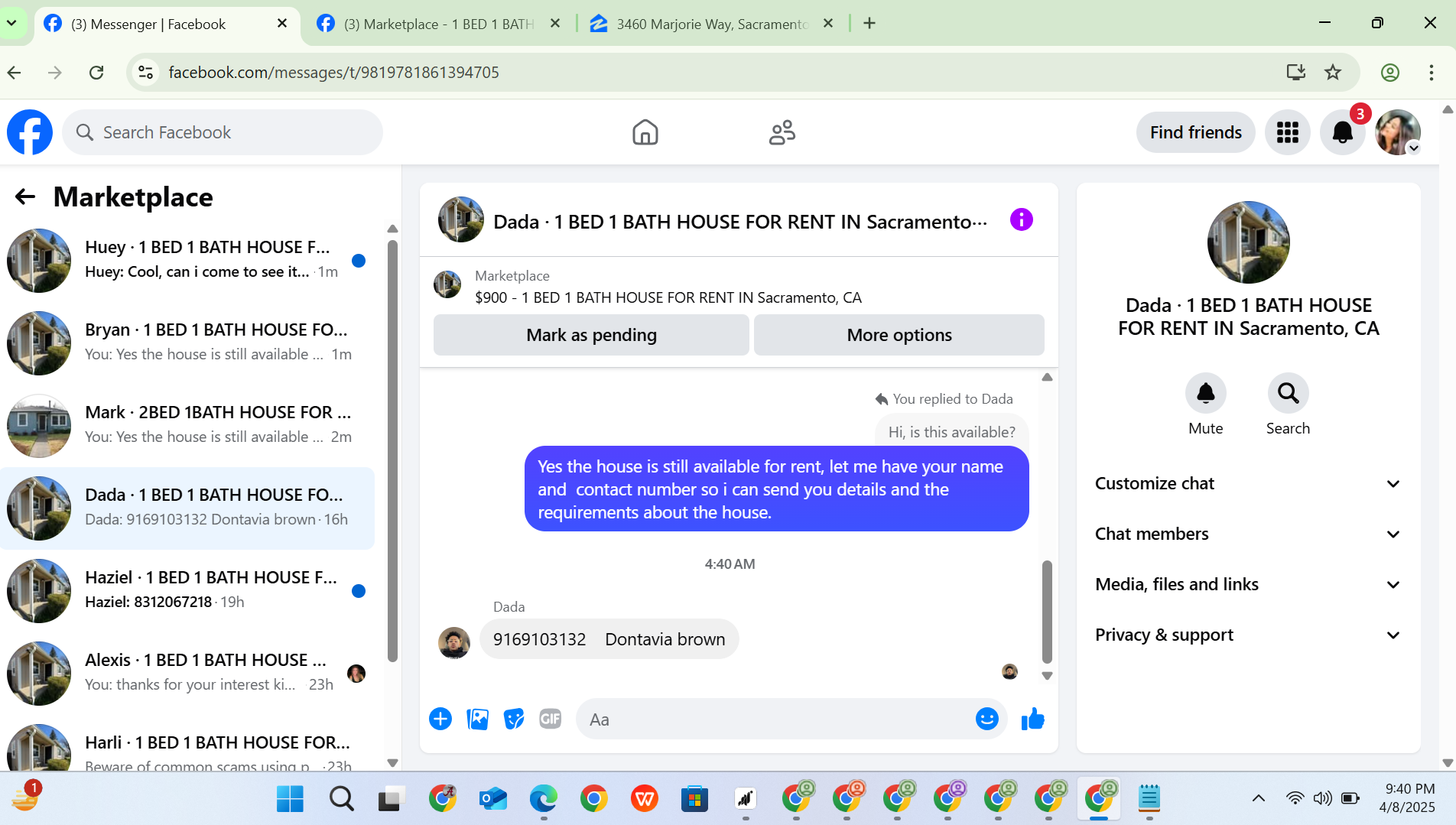Open the account profile picture menu
This screenshot has height=825, width=1456.
click(x=1398, y=133)
